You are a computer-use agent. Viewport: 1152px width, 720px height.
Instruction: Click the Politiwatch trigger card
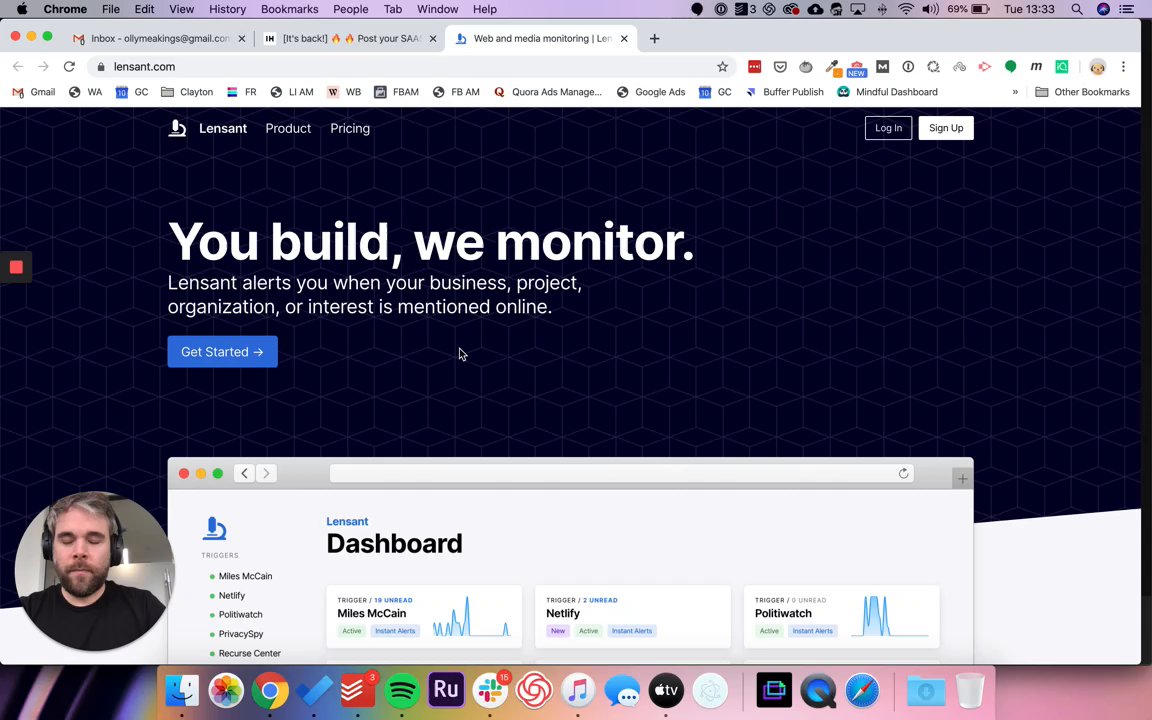click(841, 616)
